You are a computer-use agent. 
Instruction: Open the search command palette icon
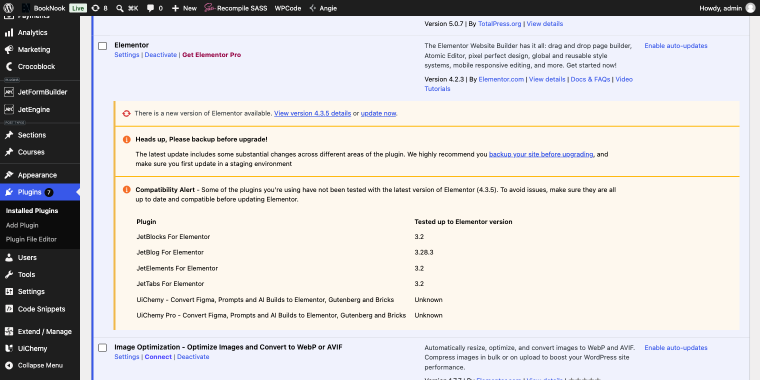(x=127, y=8)
